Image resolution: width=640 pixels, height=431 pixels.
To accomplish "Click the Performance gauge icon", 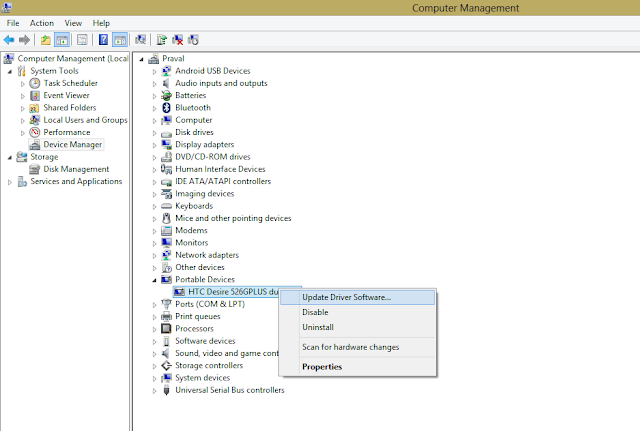I will click(35, 132).
